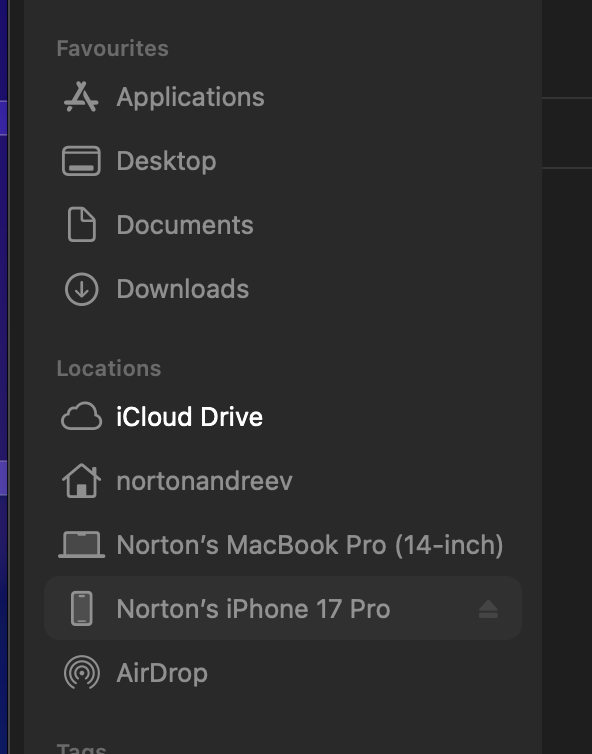
Task: Click the house icon beside nortonandreev
Action: (81, 480)
